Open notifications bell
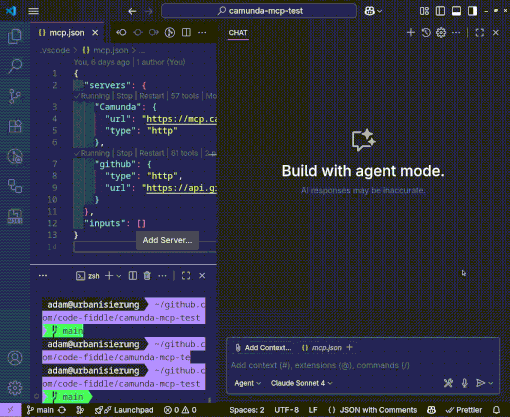The height and width of the screenshot is (417, 510). [496, 410]
